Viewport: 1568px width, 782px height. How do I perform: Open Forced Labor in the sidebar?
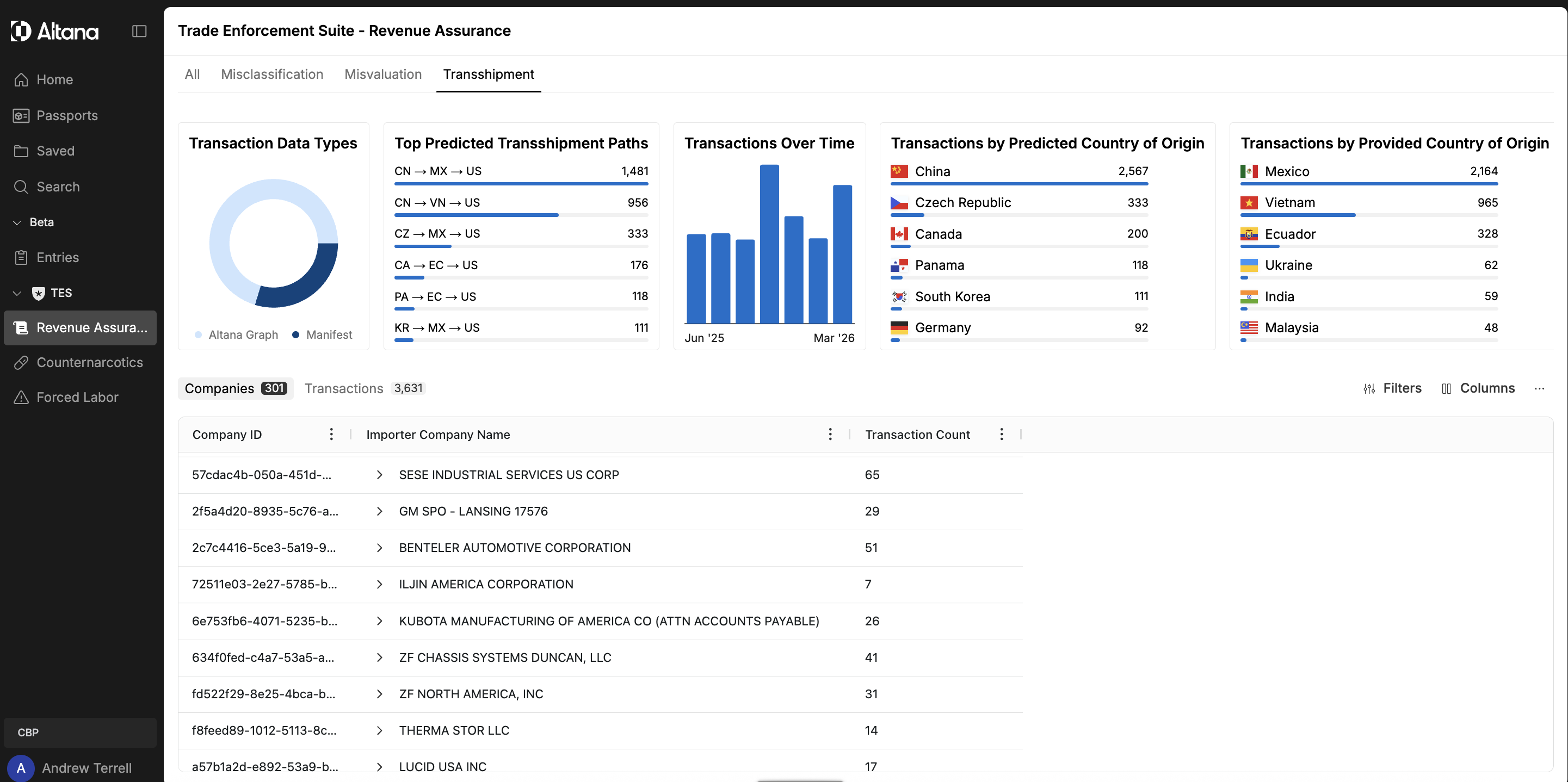click(81, 398)
